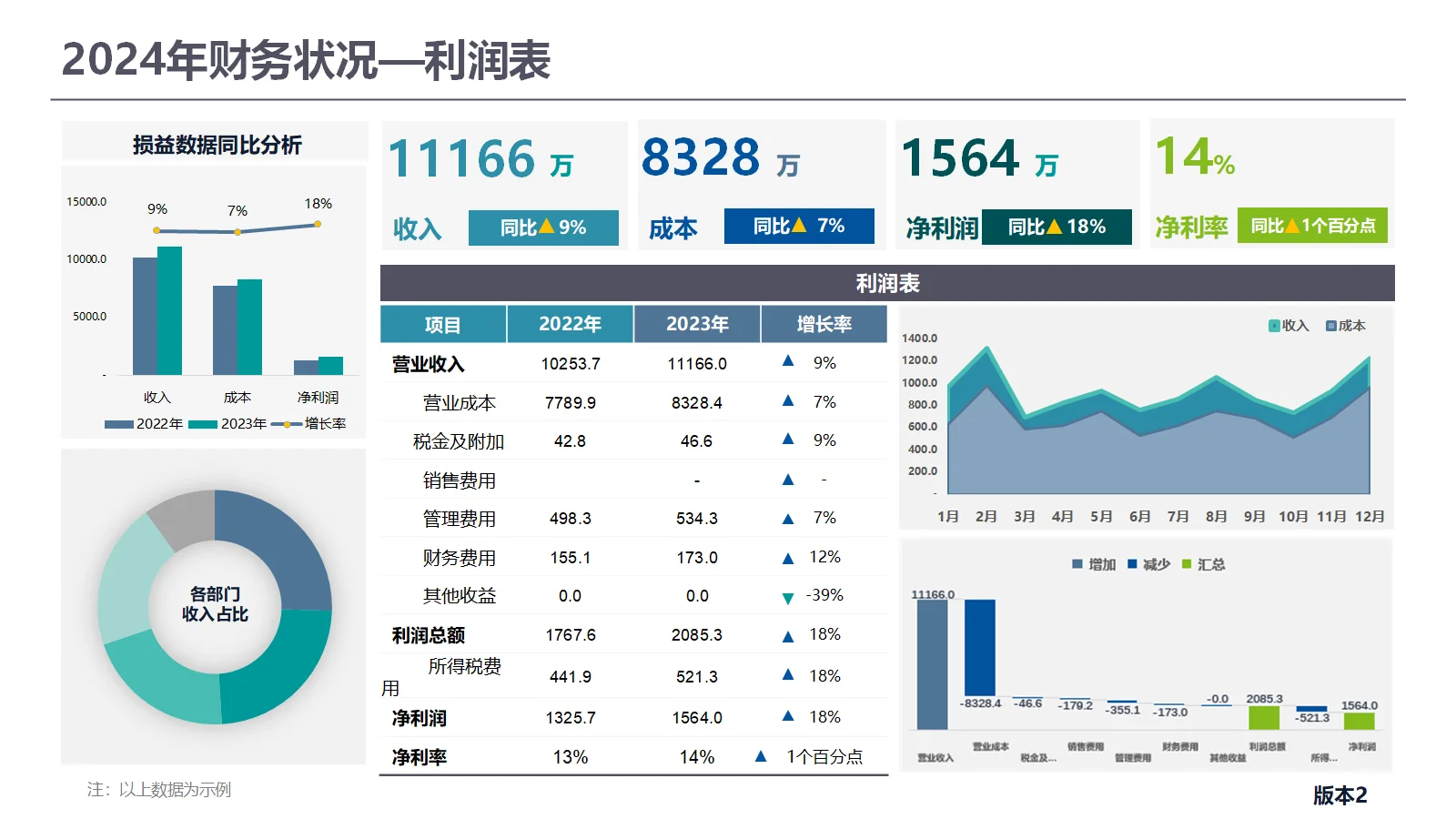Click the up triangle in 营业成本 row

tap(788, 400)
